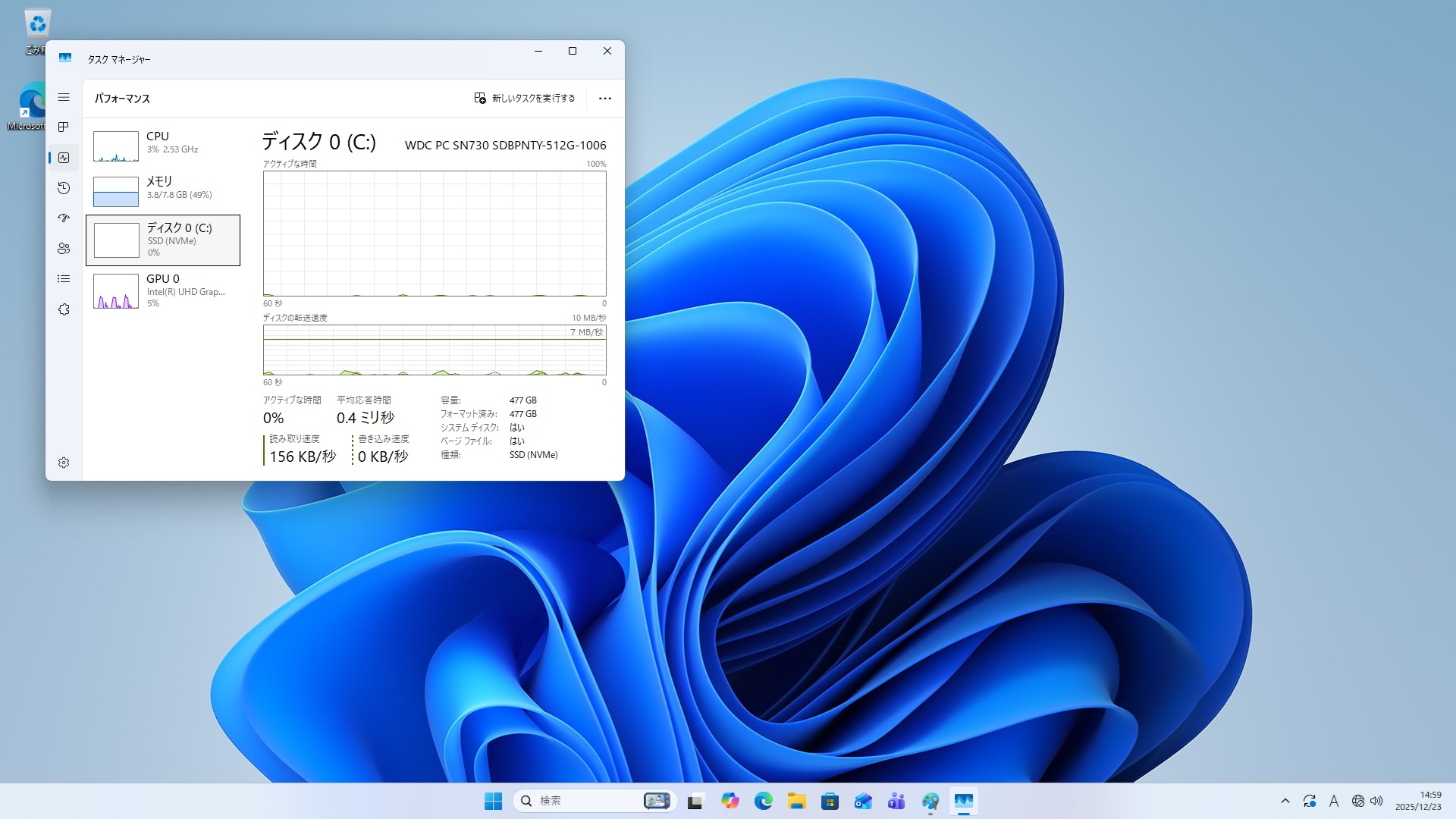This screenshot has width=1456, height=819.
Task: Open the Details page icon
Action: (64, 279)
